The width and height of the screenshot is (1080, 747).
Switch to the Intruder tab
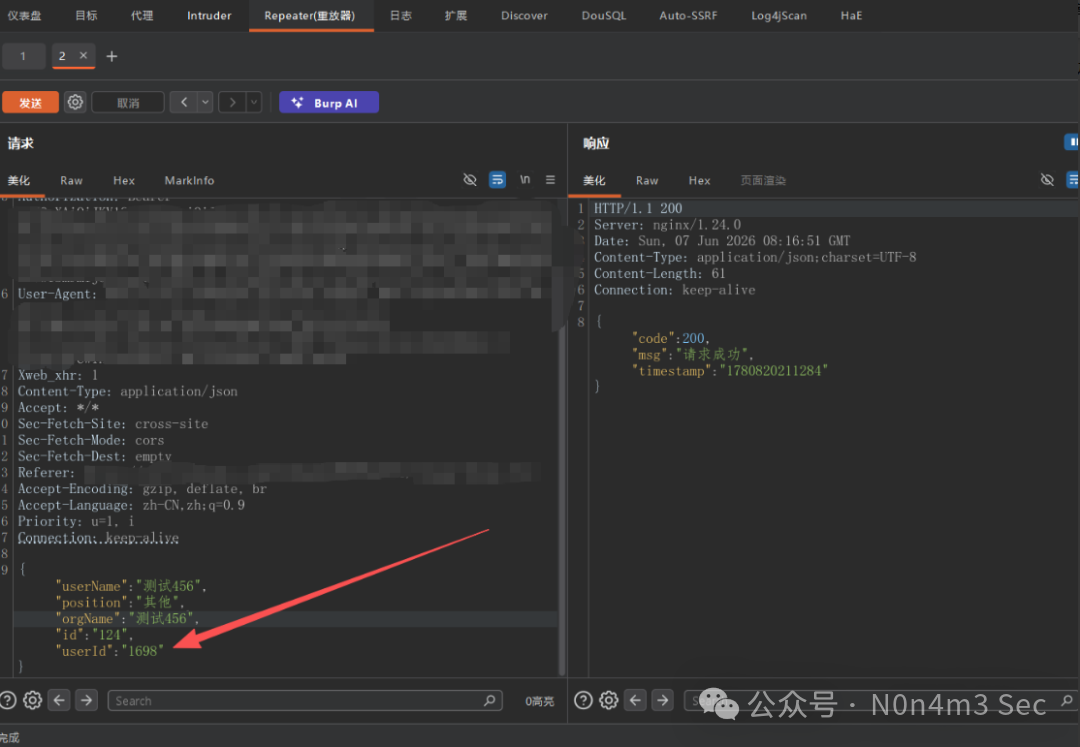[x=209, y=15]
